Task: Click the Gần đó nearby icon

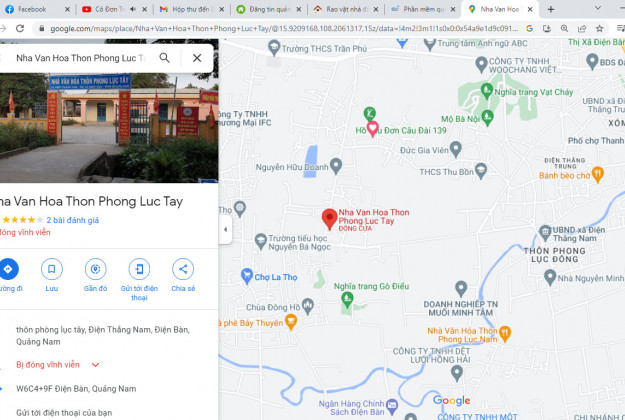Action: point(95,269)
